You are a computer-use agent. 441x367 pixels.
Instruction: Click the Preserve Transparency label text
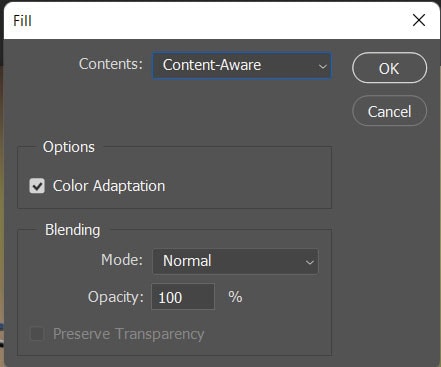[129, 334]
